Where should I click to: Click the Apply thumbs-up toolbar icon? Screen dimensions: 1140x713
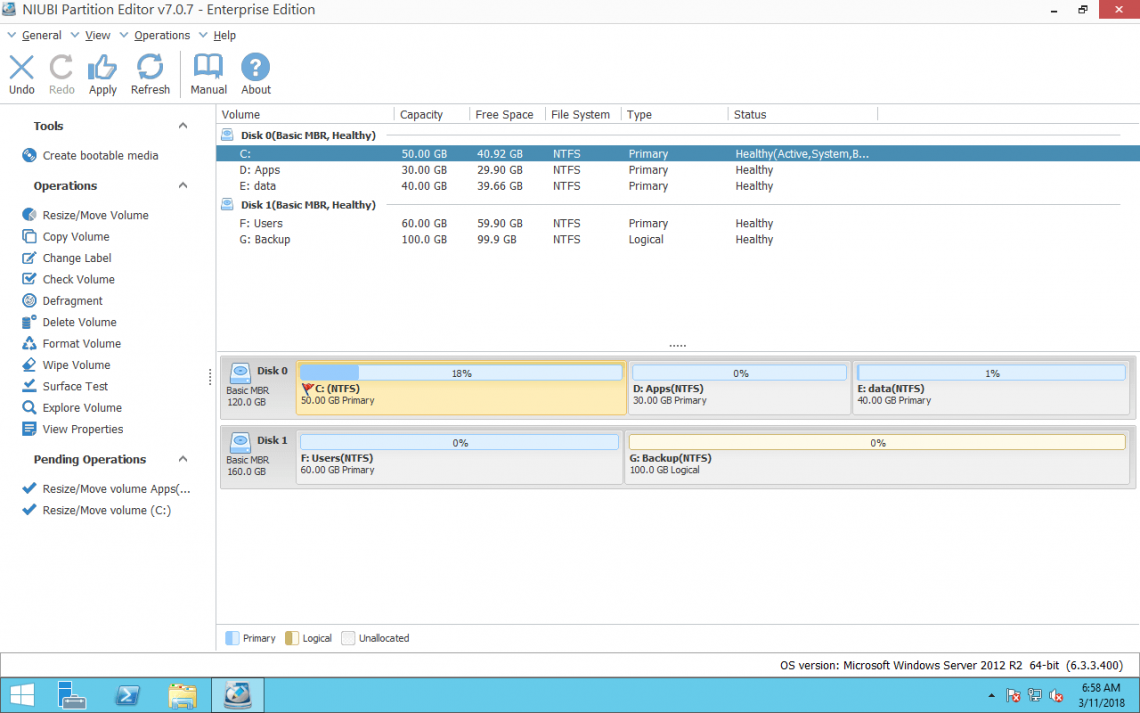102,68
